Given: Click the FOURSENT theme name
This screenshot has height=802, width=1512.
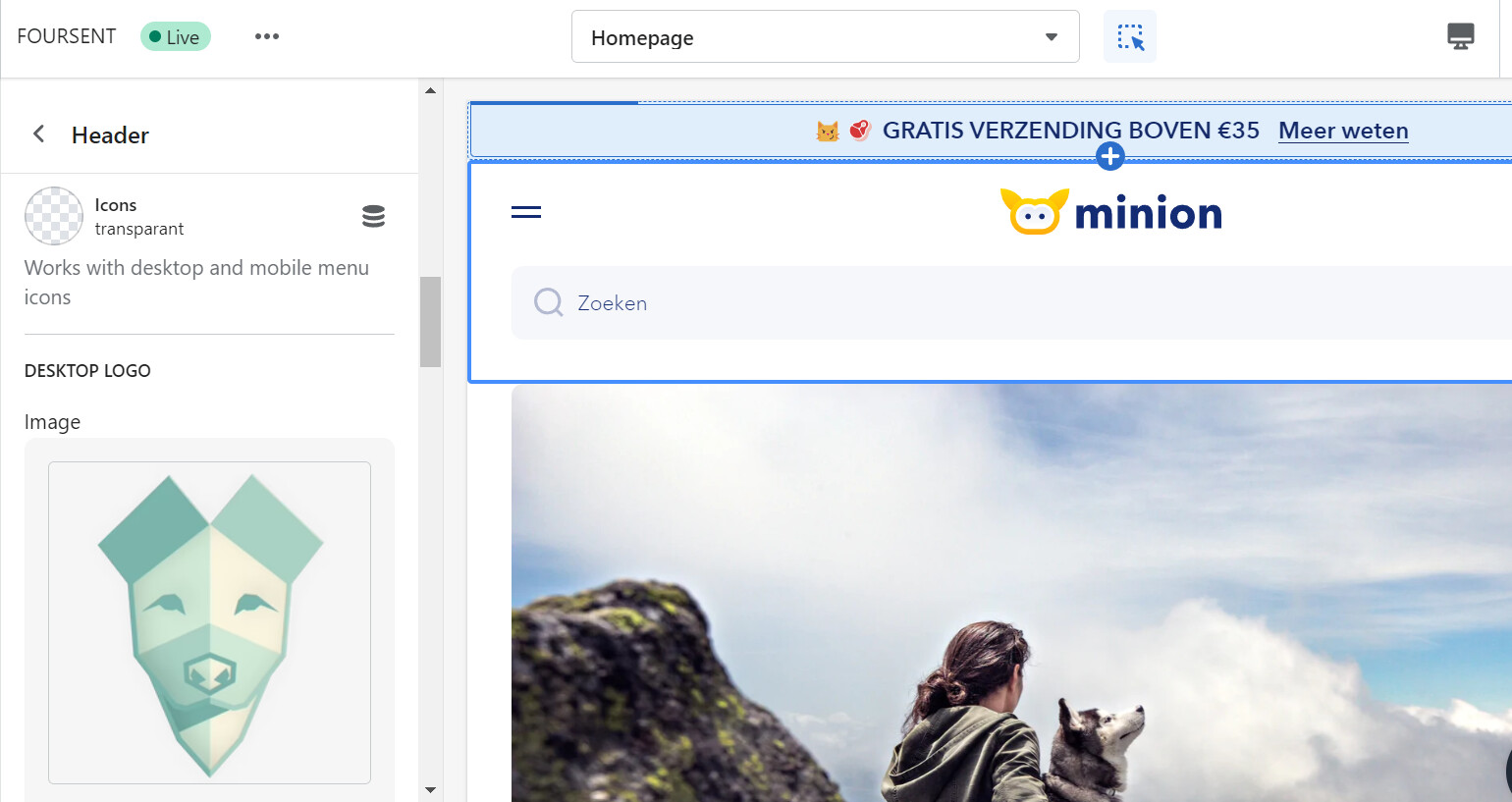Looking at the screenshot, I should pyautogui.click(x=67, y=36).
